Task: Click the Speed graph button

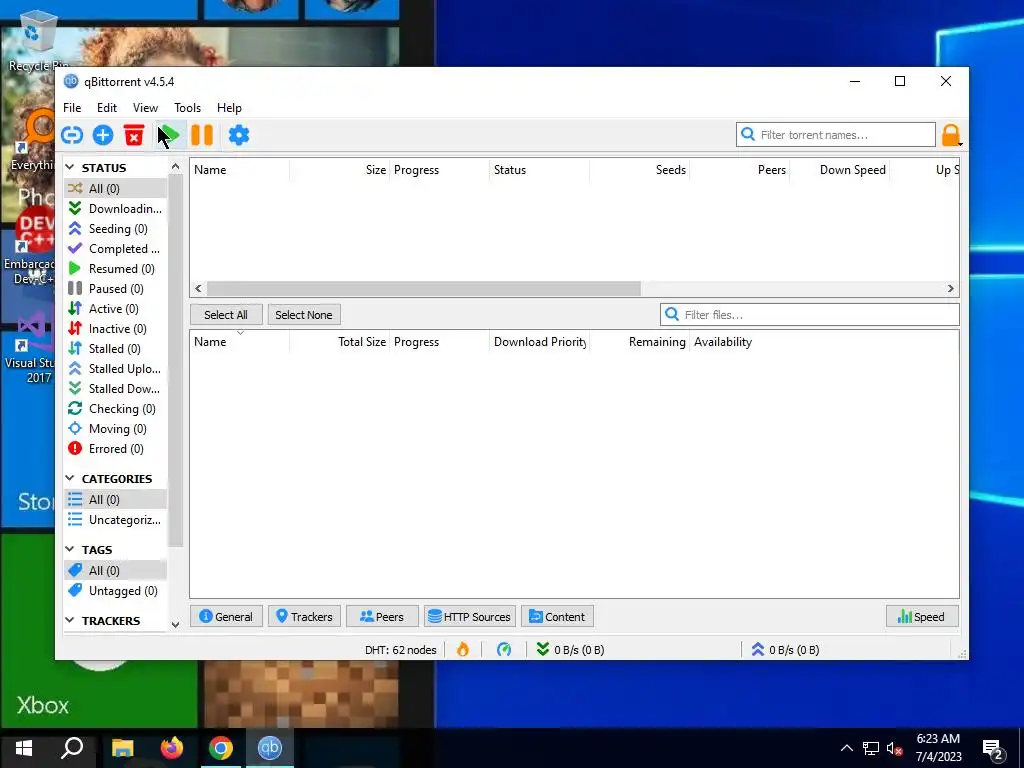Action: [x=922, y=616]
